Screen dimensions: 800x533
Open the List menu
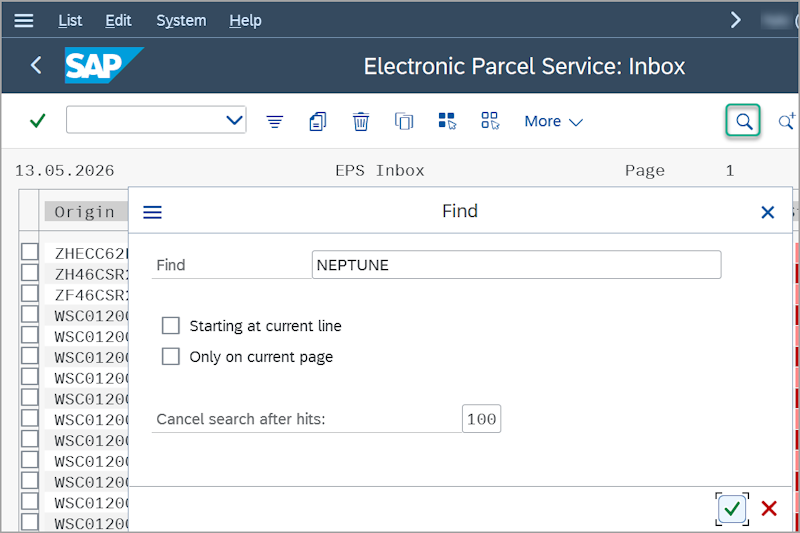click(x=70, y=20)
